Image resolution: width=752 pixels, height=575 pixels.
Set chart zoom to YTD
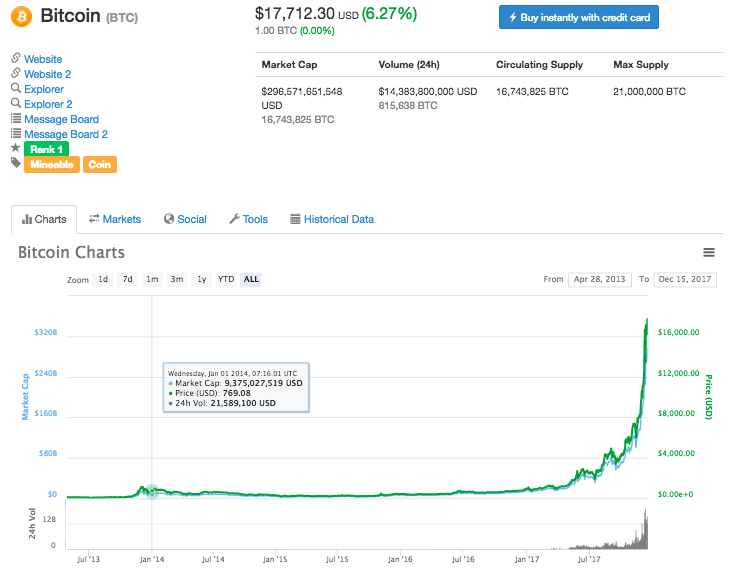(x=226, y=279)
